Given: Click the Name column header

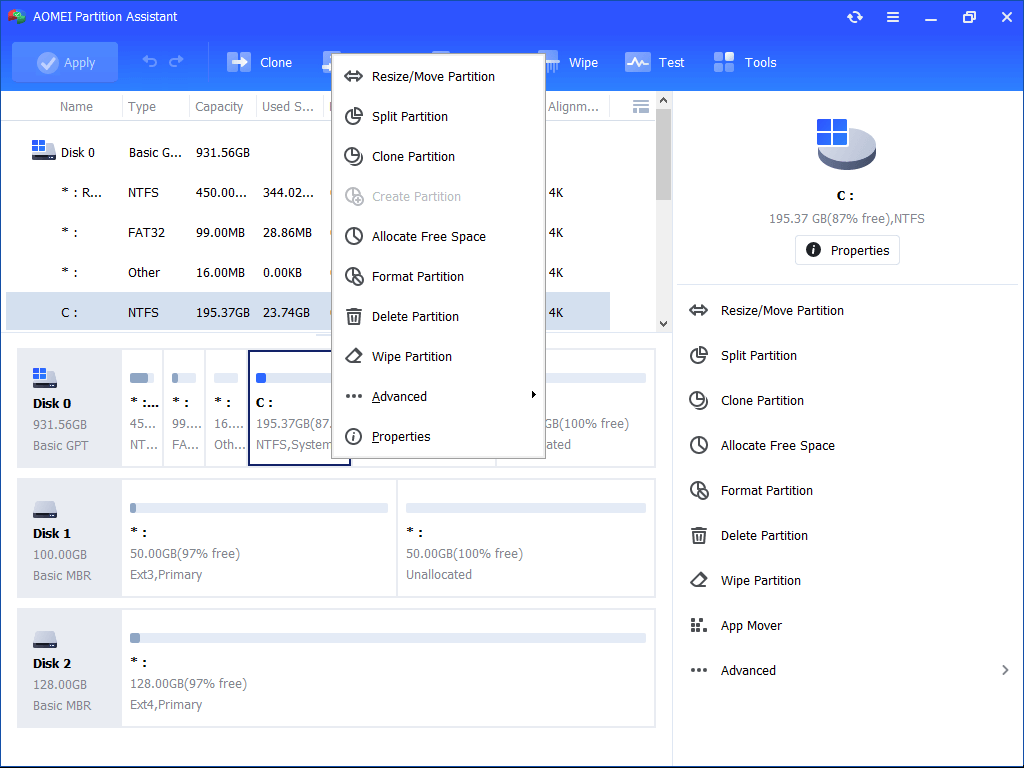Looking at the screenshot, I should 76,106.
